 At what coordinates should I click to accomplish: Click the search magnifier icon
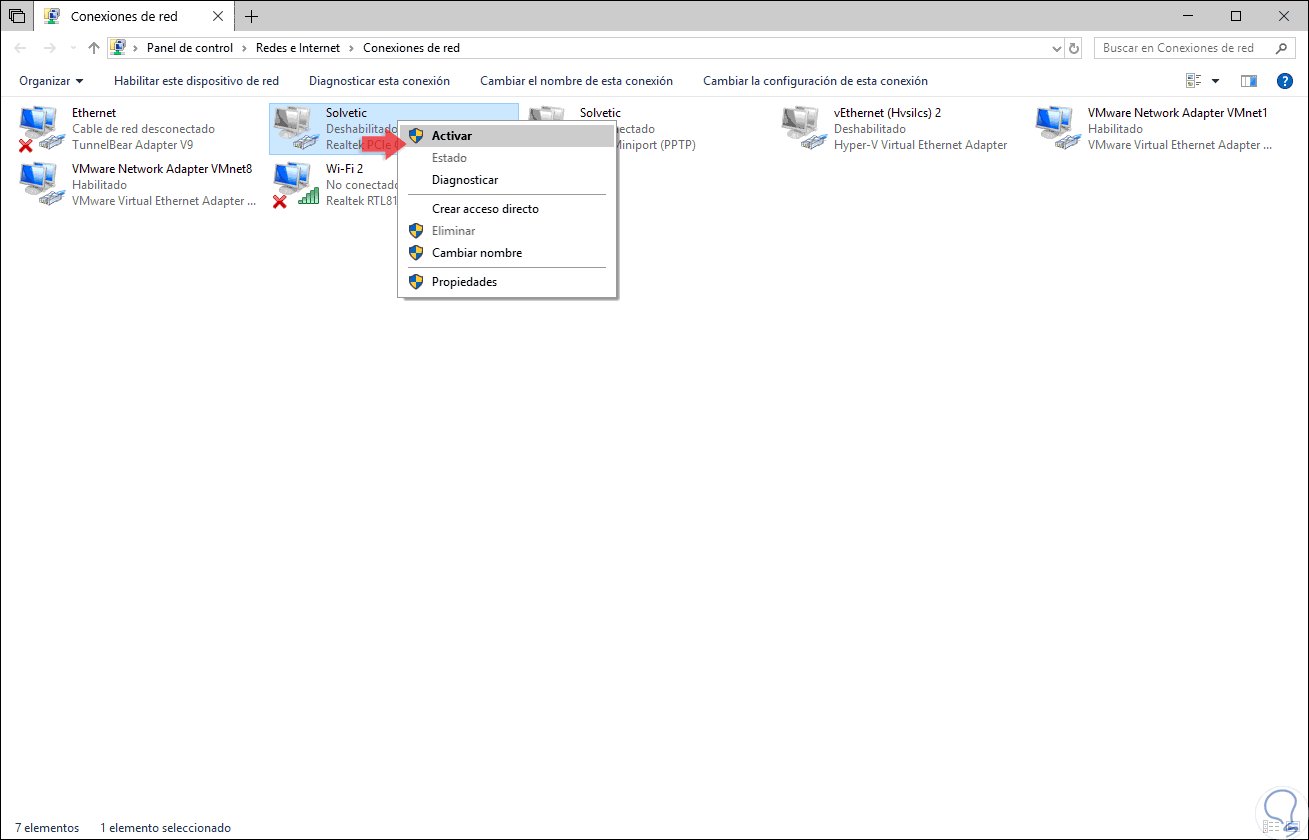point(1281,47)
